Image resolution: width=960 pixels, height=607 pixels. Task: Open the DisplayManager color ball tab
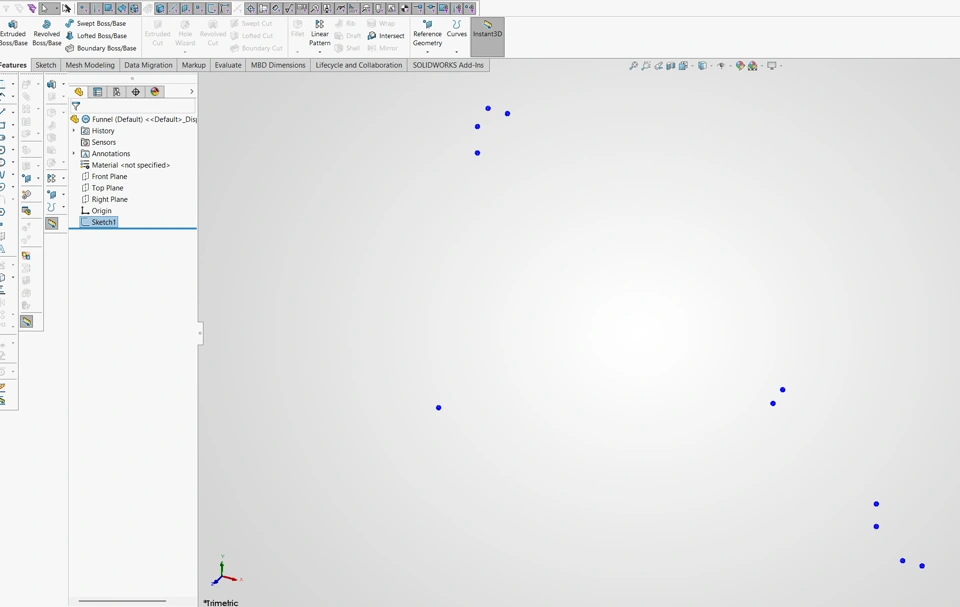click(155, 92)
